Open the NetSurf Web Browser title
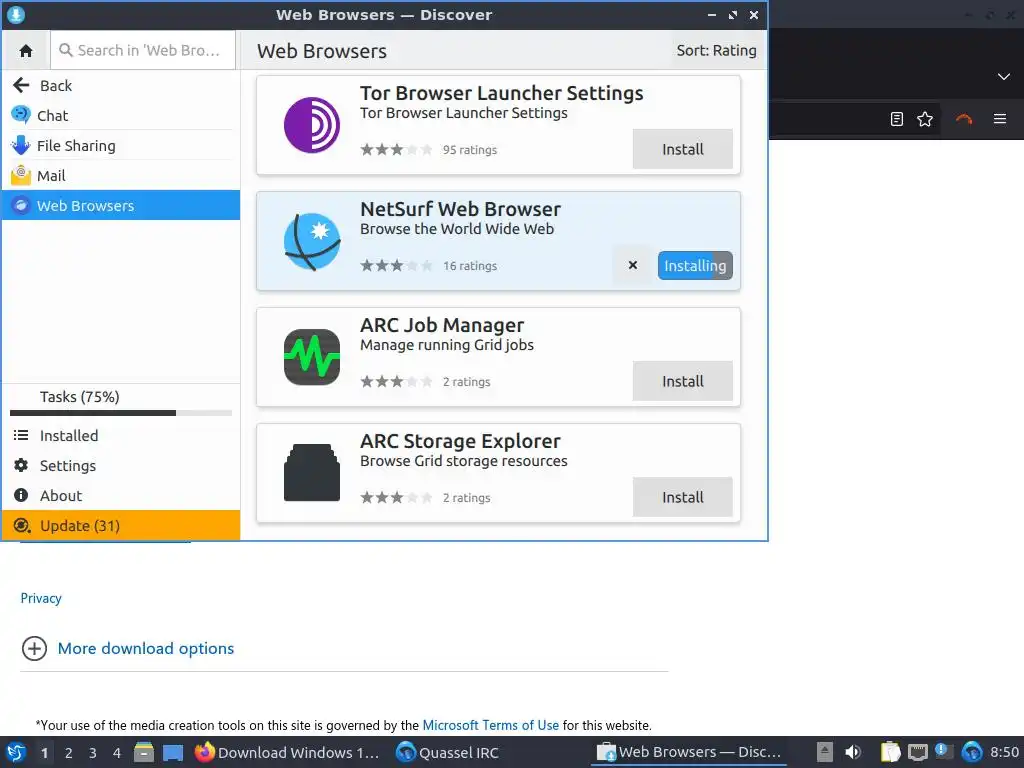This screenshot has height=768, width=1024. click(460, 209)
